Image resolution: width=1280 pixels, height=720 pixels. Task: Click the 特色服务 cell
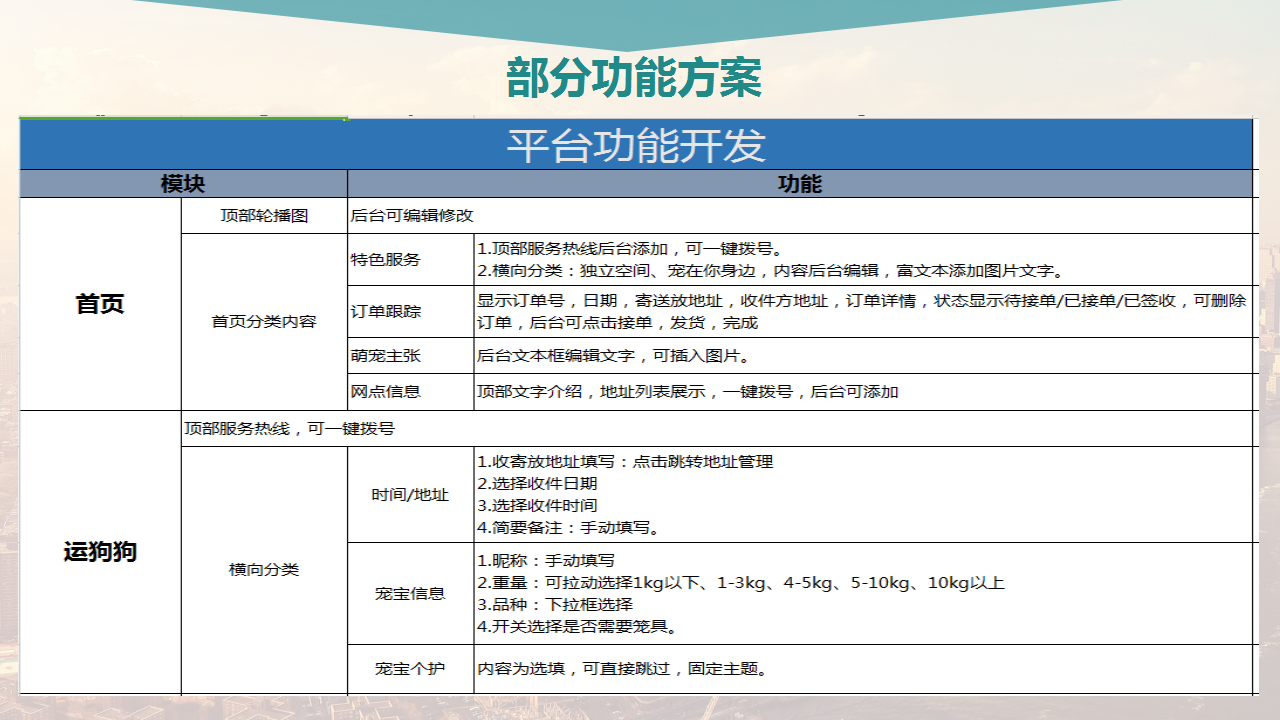pos(411,259)
